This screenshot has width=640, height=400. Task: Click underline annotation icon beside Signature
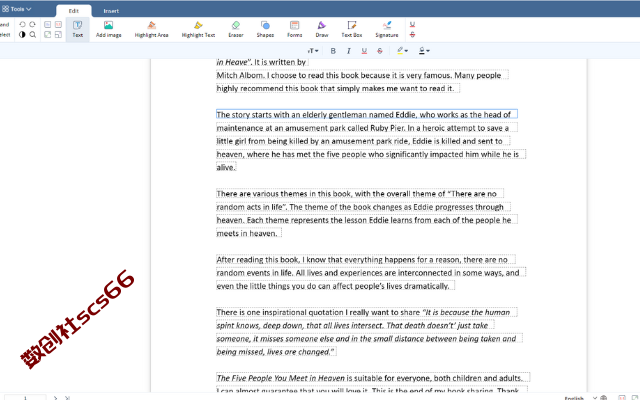click(412, 24)
